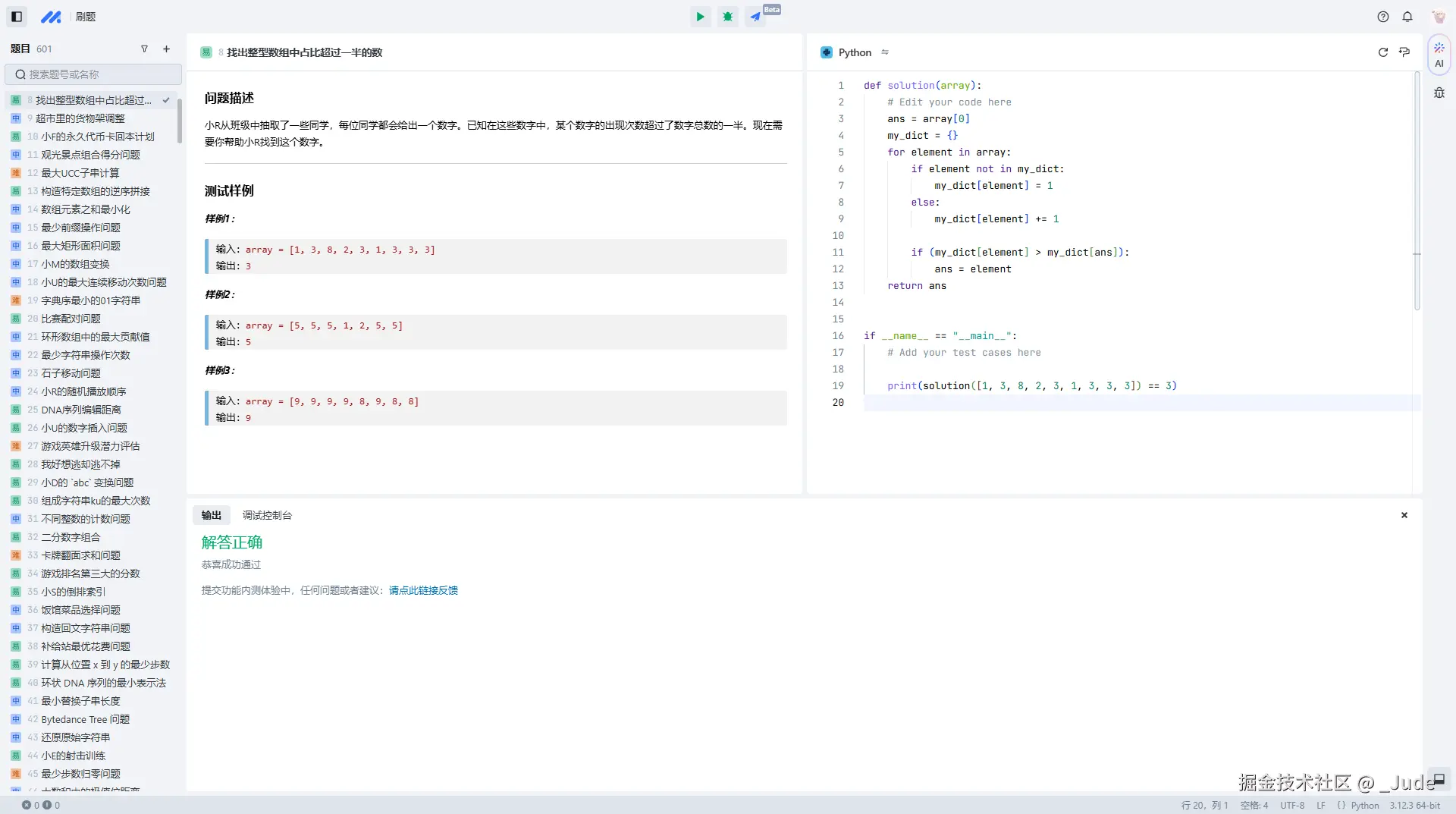Open problem 27 游戏英雄升级潜力评估
This screenshot has width=1456, height=814.
(x=91, y=446)
